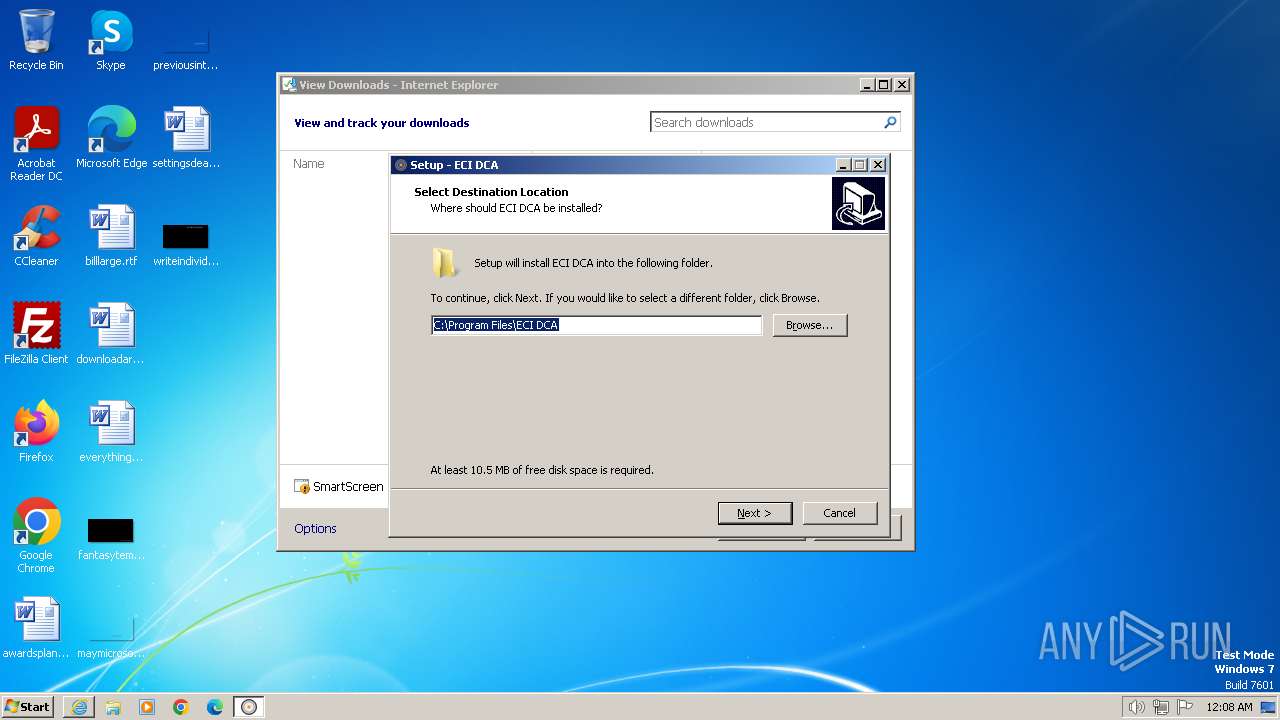This screenshot has width=1280, height=720.
Task: Open Internet Explorer in the taskbar
Action: (79, 707)
